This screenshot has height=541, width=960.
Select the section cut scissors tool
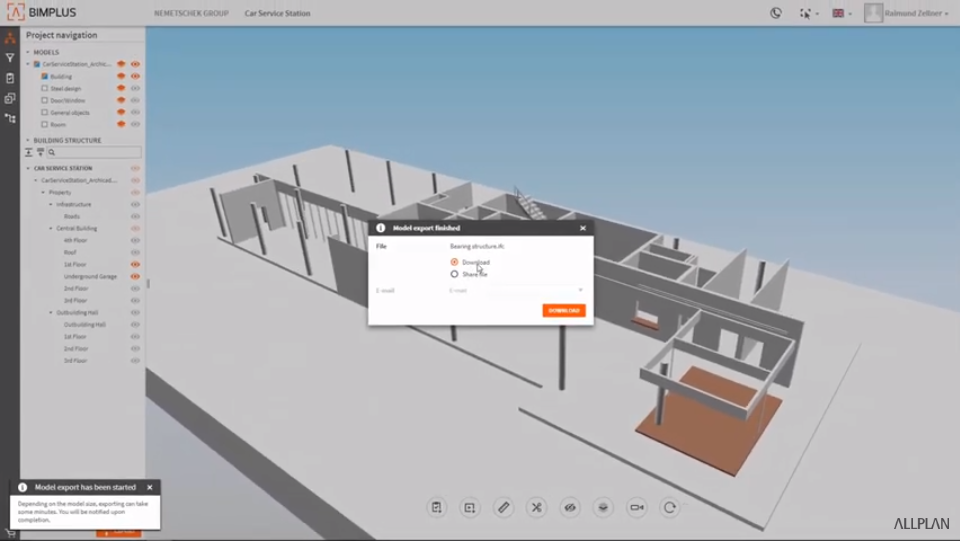click(x=536, y=508)
